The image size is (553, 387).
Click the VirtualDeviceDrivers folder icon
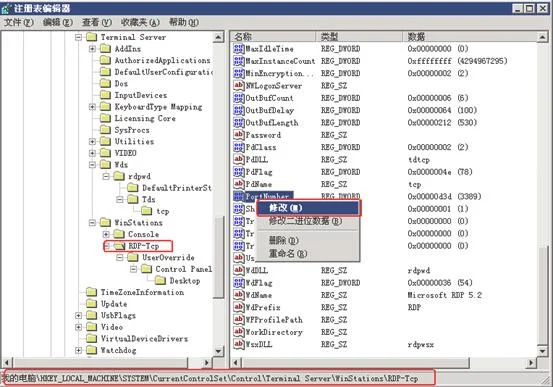click(x=92, y=339)
